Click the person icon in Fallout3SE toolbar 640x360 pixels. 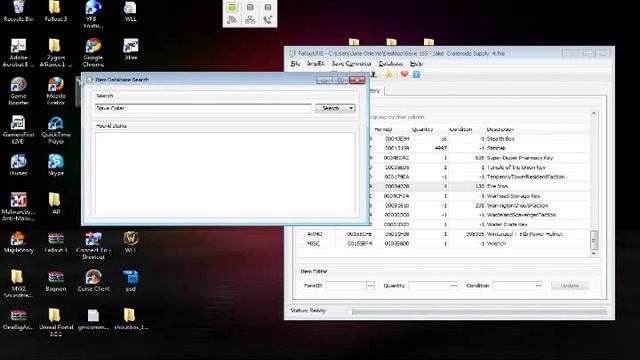(374, 74)
